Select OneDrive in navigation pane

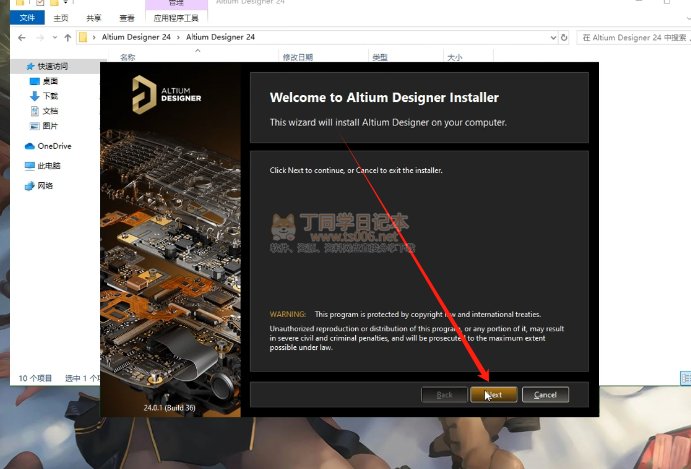(x=54, y=146)
